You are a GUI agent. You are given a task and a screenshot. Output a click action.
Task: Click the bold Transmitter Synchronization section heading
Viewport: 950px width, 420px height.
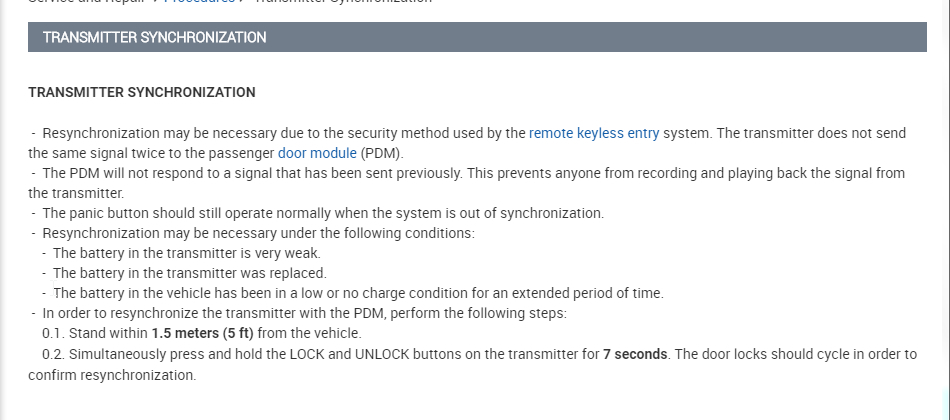(x=141, y=92)
